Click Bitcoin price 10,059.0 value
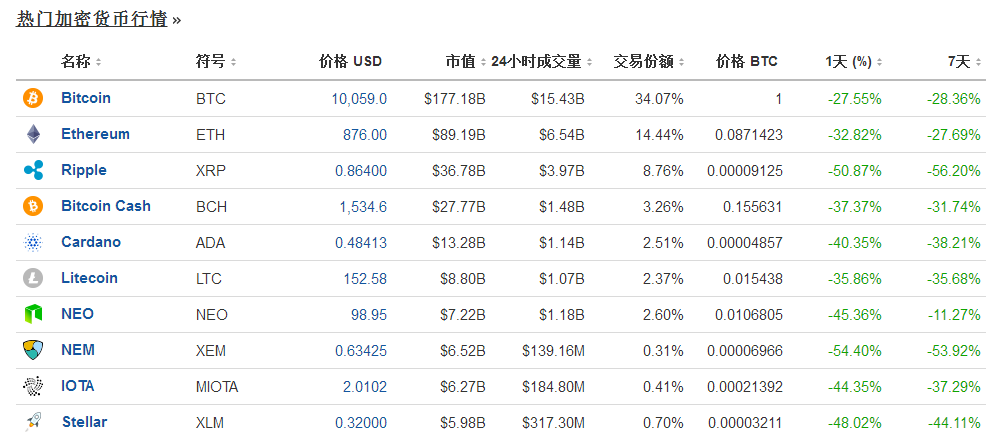Viewport: 991px width, 443px height. pyautogui.click(x=358, y=98)
